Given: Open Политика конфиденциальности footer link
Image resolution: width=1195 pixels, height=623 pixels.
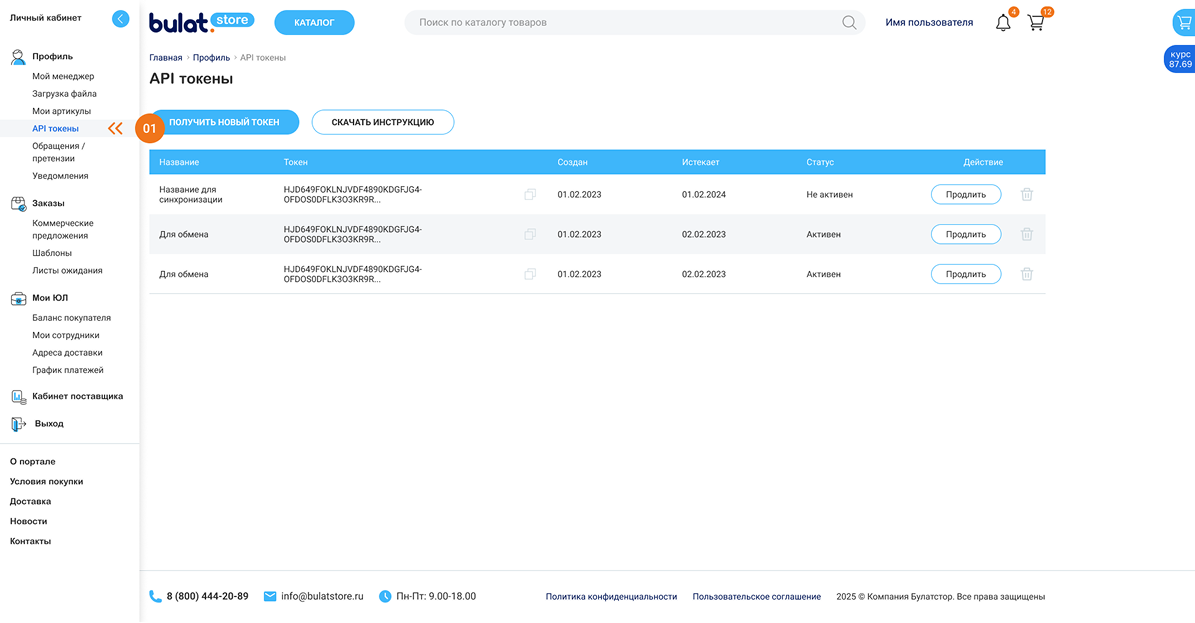Looking at the screenshot, I should [611, 597].
